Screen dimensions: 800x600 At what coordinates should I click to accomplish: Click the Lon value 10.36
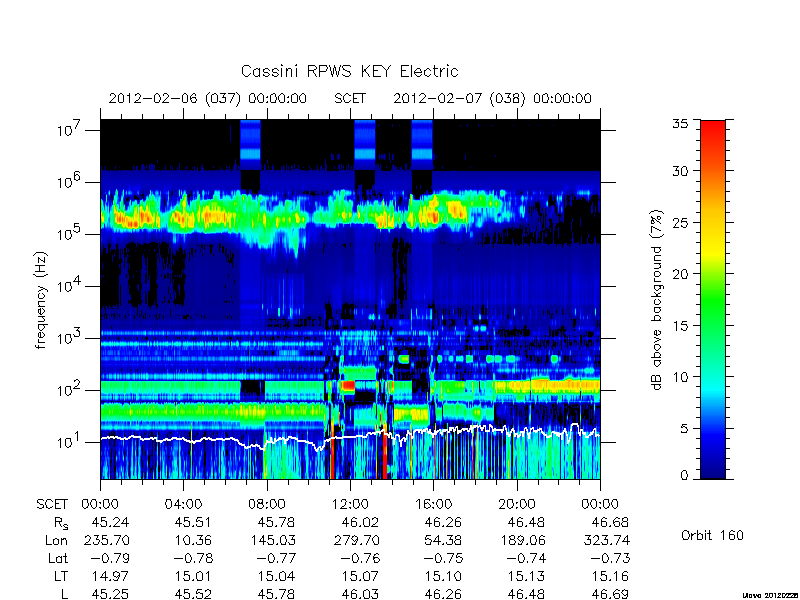(193, 540)
